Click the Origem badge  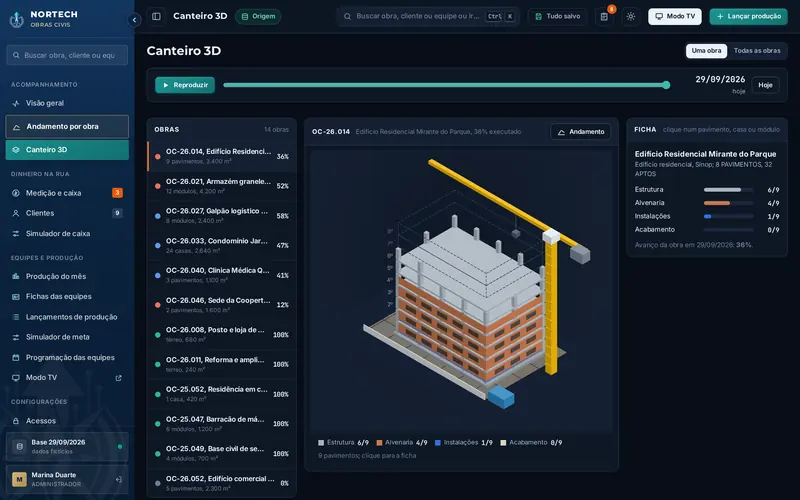(258, 16)
